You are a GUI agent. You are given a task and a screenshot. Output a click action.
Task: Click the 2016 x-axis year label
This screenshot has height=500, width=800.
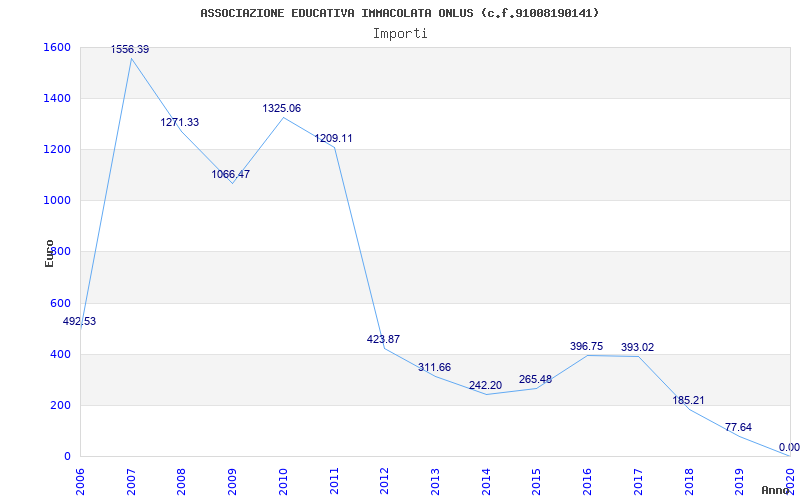tap(587, 481)
